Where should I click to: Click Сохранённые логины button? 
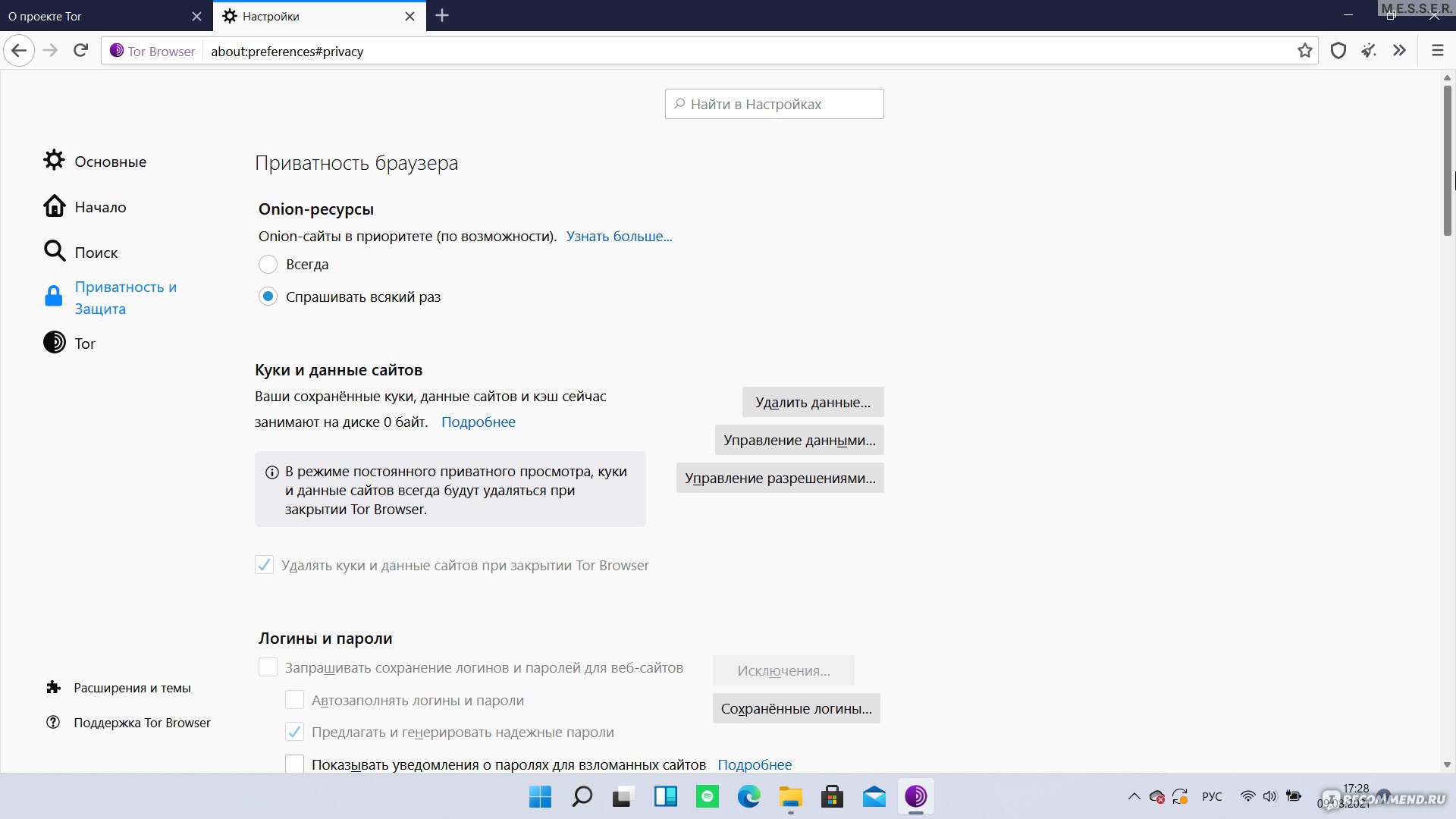point(797,708)
